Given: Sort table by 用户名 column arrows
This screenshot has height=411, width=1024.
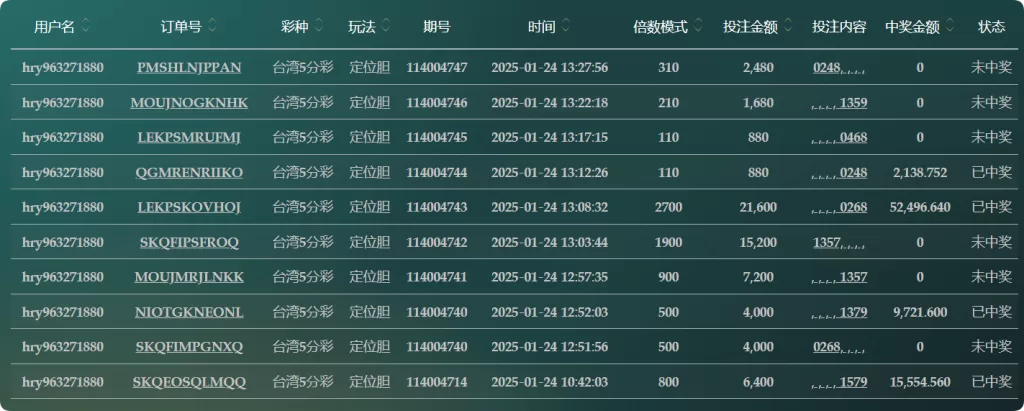Looking at the screenshot, I should [86, 27].
